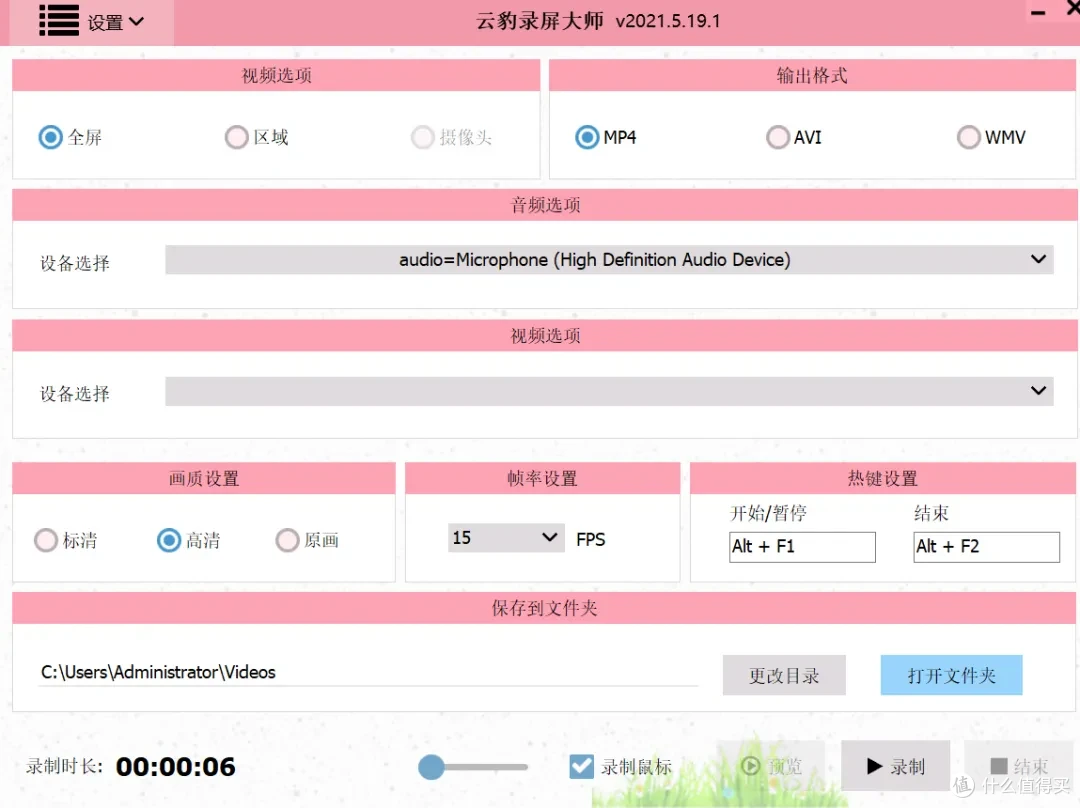Click the 00:00:06 recording duration timer
This screenshot has width=1080, height=808.
click(176, 767)
